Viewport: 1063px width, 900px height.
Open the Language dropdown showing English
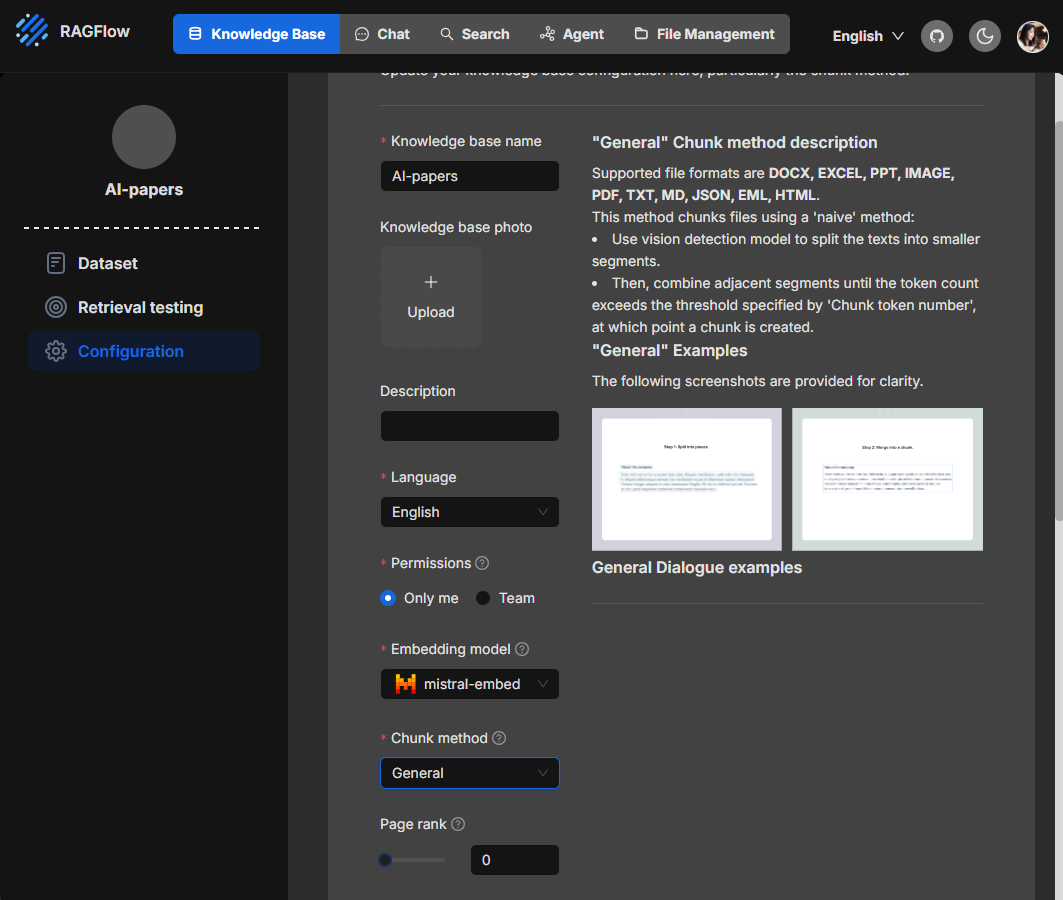(469, 512)
